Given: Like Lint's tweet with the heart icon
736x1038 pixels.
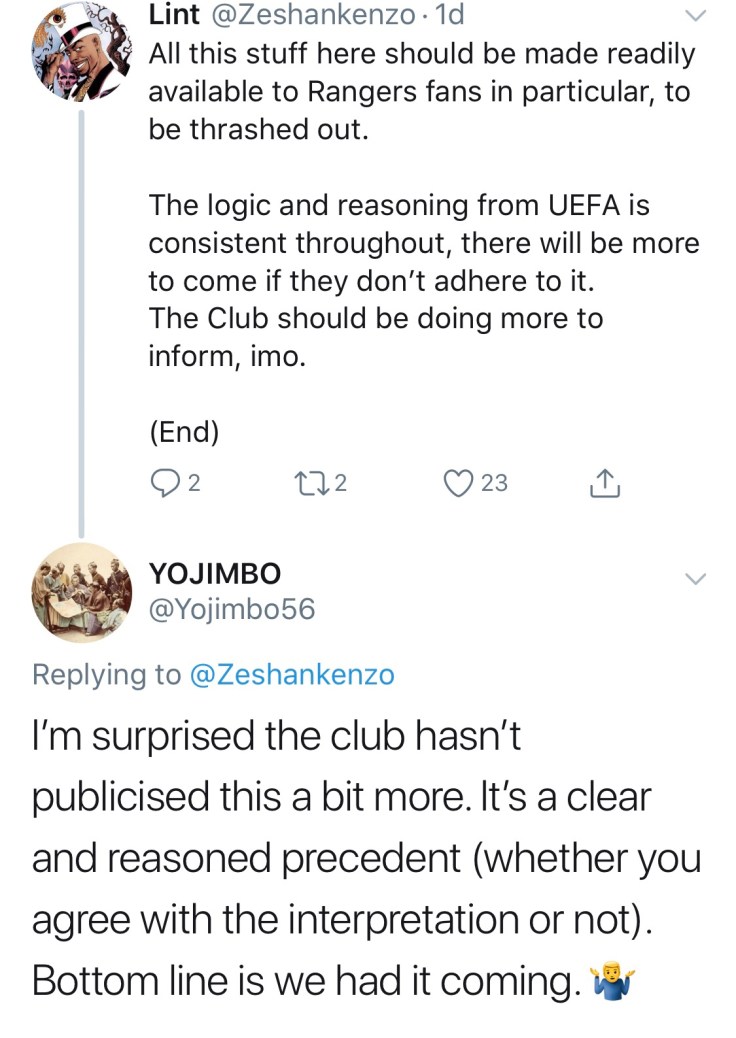Looking at the screenshot, I should coord(460,484).
